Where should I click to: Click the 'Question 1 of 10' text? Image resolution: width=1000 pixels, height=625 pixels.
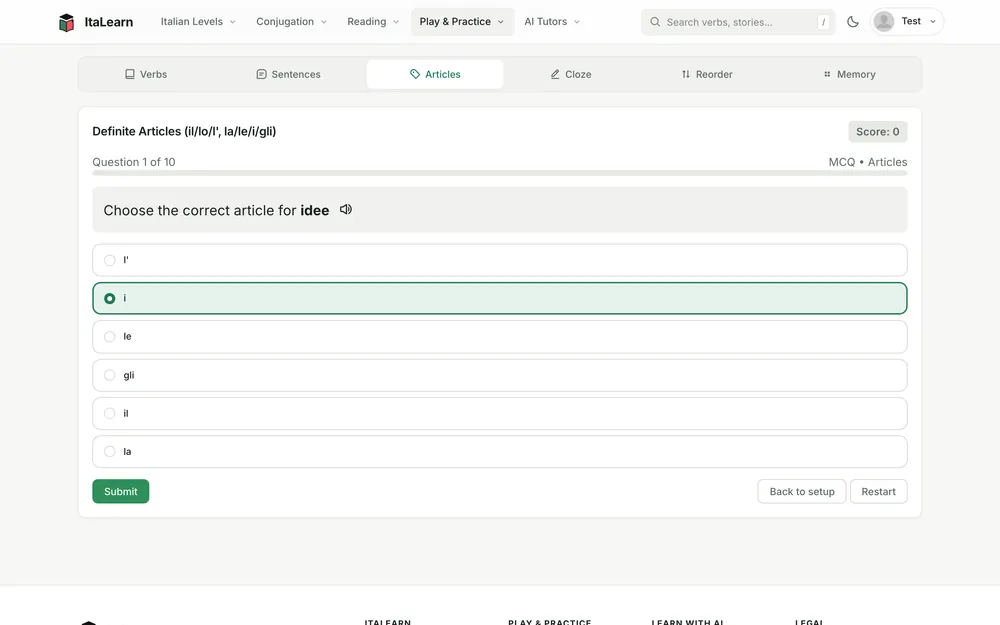pyautogui.click(x=134, y=162)
